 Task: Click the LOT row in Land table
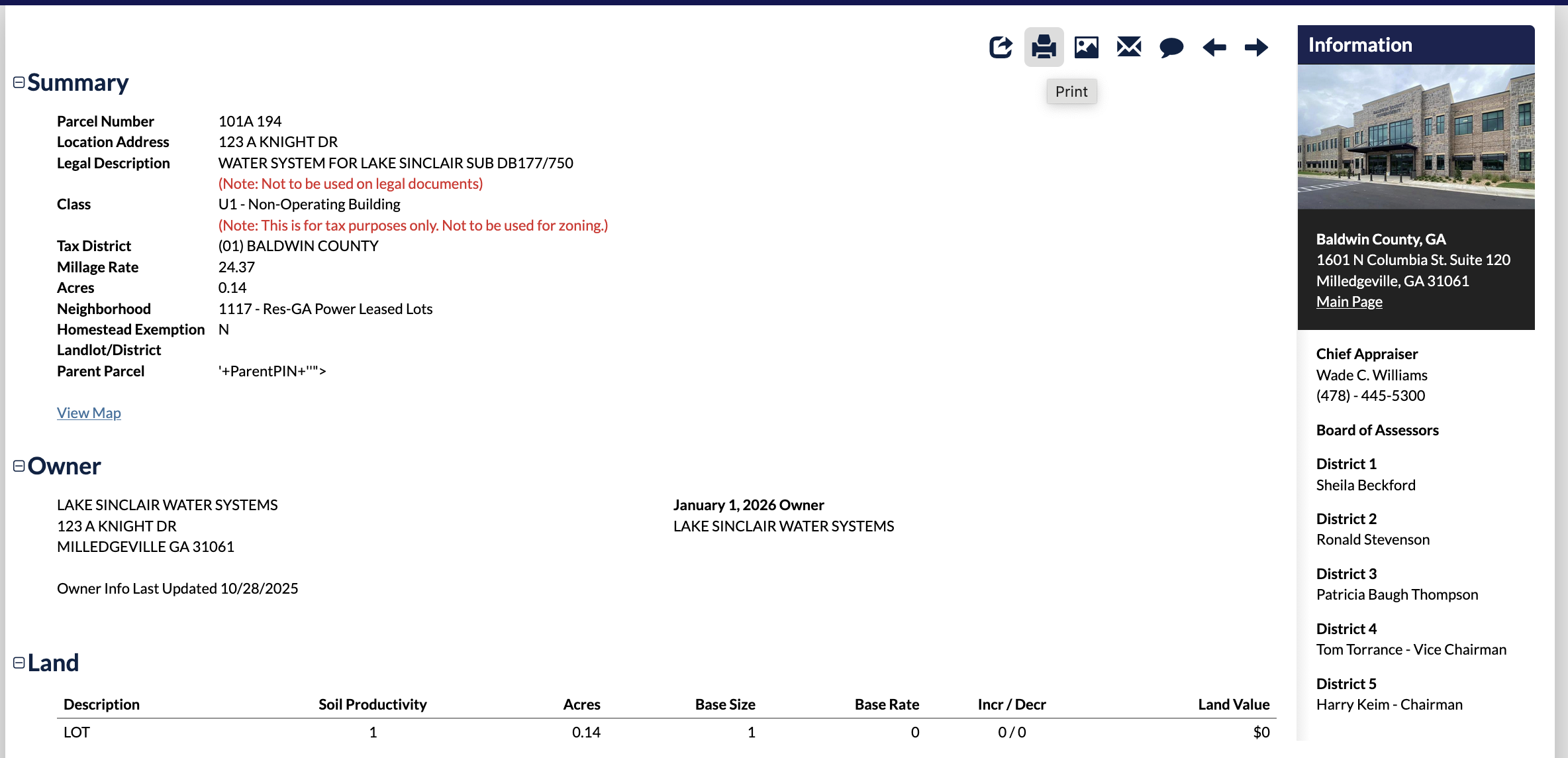(77, 732)
